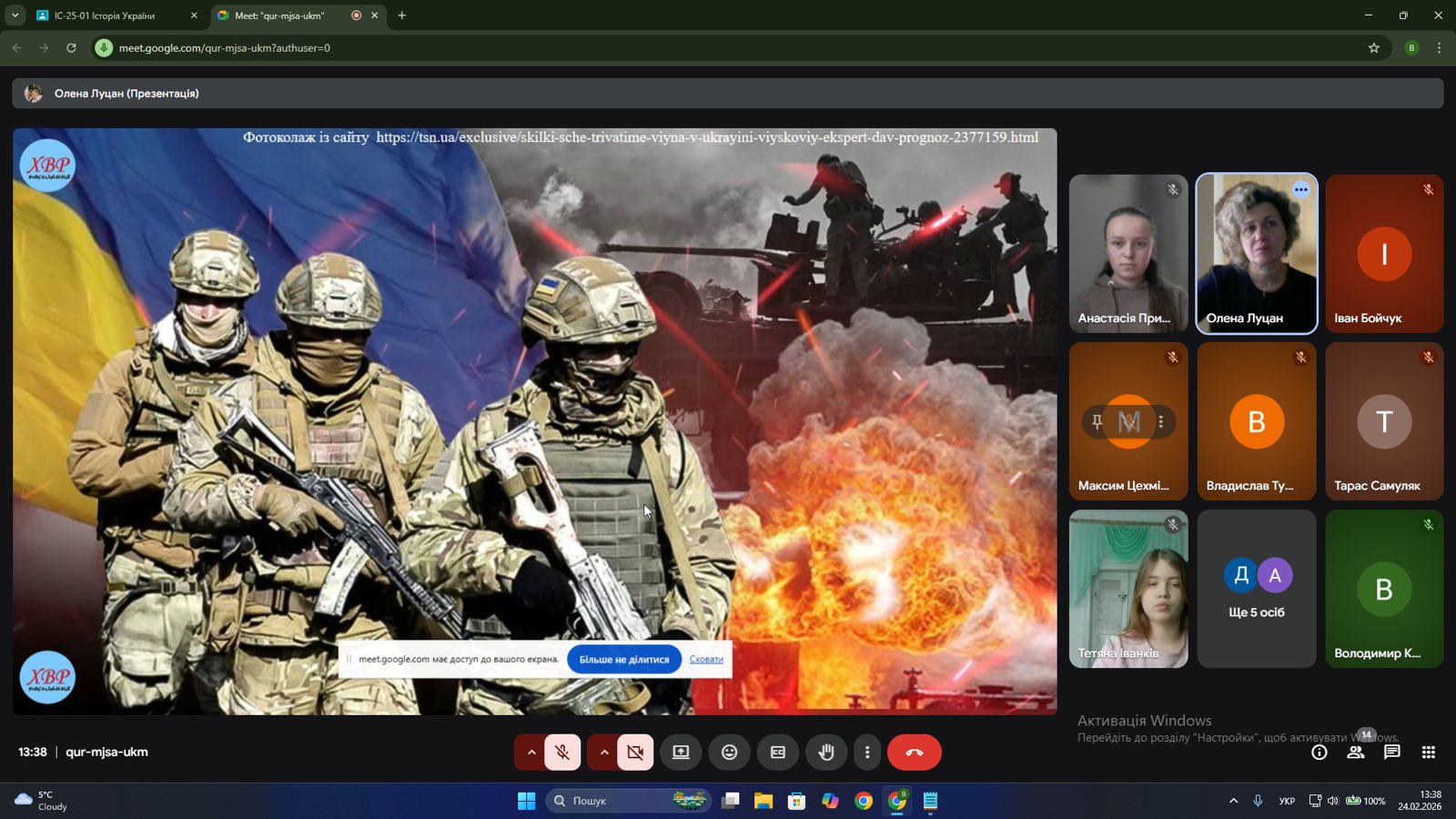Open the meeting details info icon
The height and width of the screenshot is (819, 1456).
[x=1319, y=753]
